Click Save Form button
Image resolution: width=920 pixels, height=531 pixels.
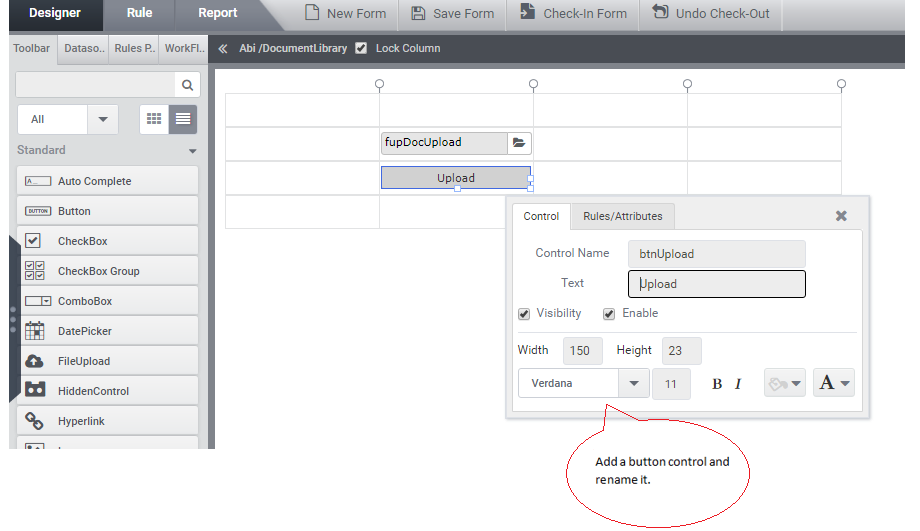tap(452, 14)
